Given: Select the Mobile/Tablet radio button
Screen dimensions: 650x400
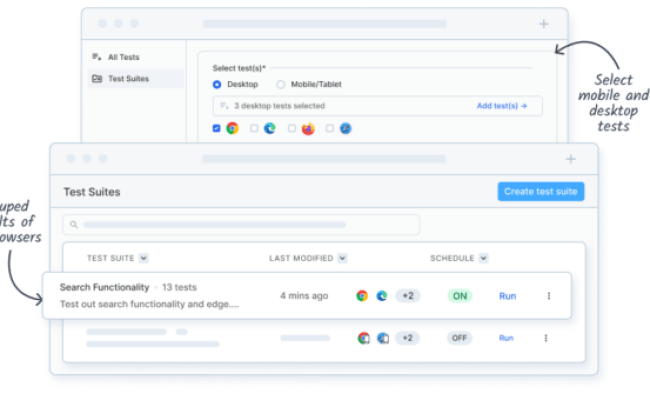Looking at the screenshot, I should pyautogui.click(x=281, y=85).
